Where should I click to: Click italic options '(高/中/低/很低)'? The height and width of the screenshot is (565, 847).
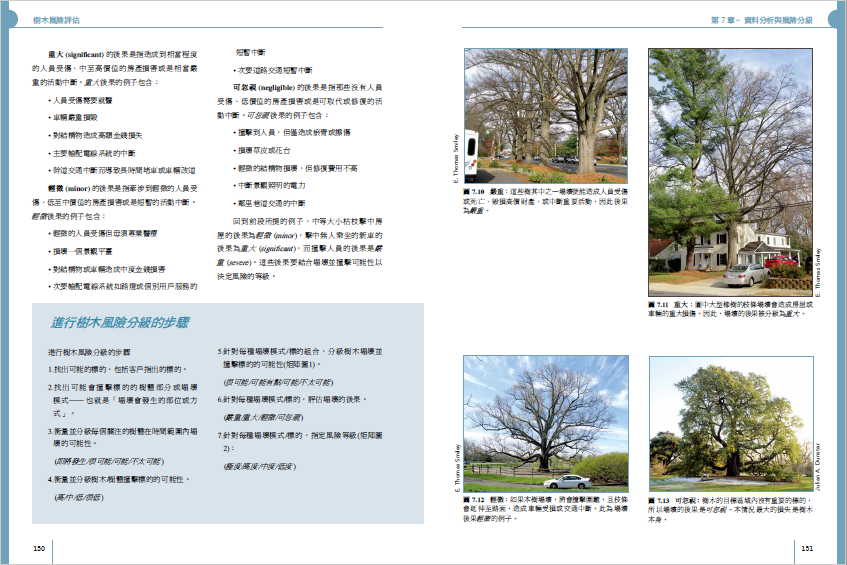pyautogui.click(x=78, y=497)
